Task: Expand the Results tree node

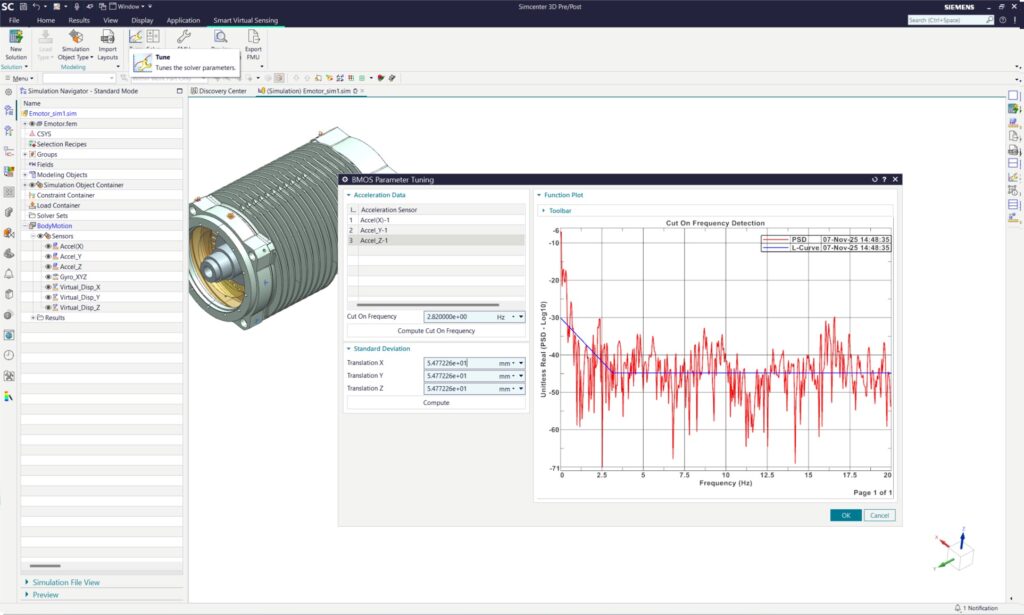Action: tap(33, 318)
